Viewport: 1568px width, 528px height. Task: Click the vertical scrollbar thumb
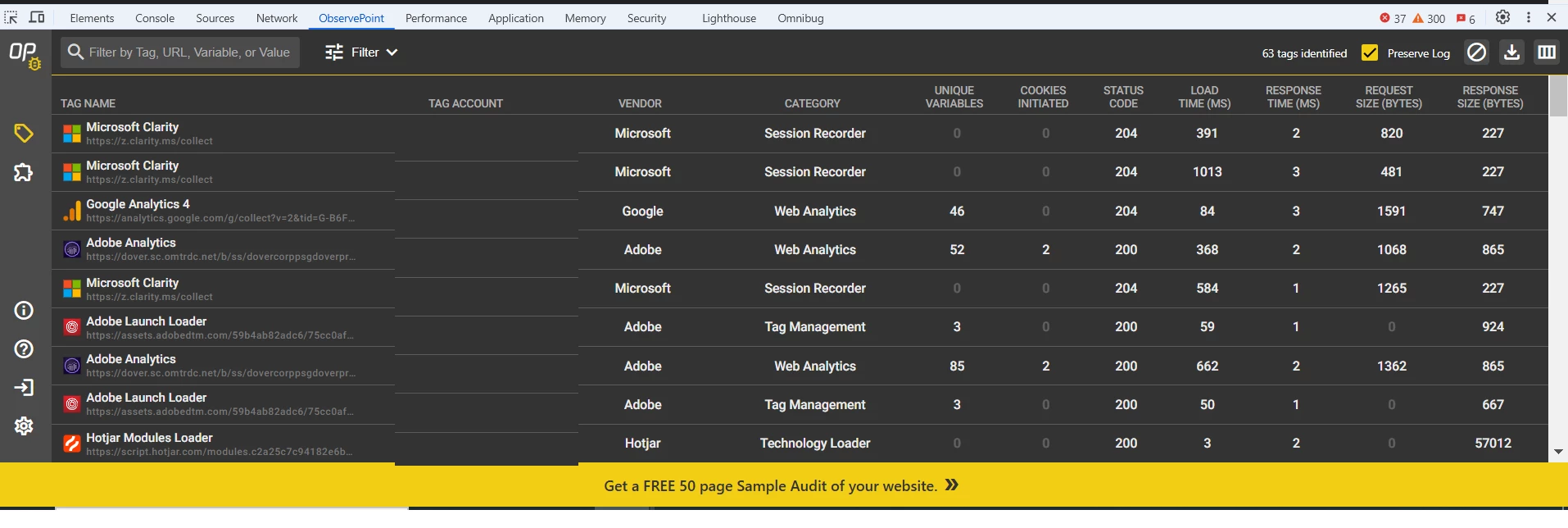[1558, 97]
